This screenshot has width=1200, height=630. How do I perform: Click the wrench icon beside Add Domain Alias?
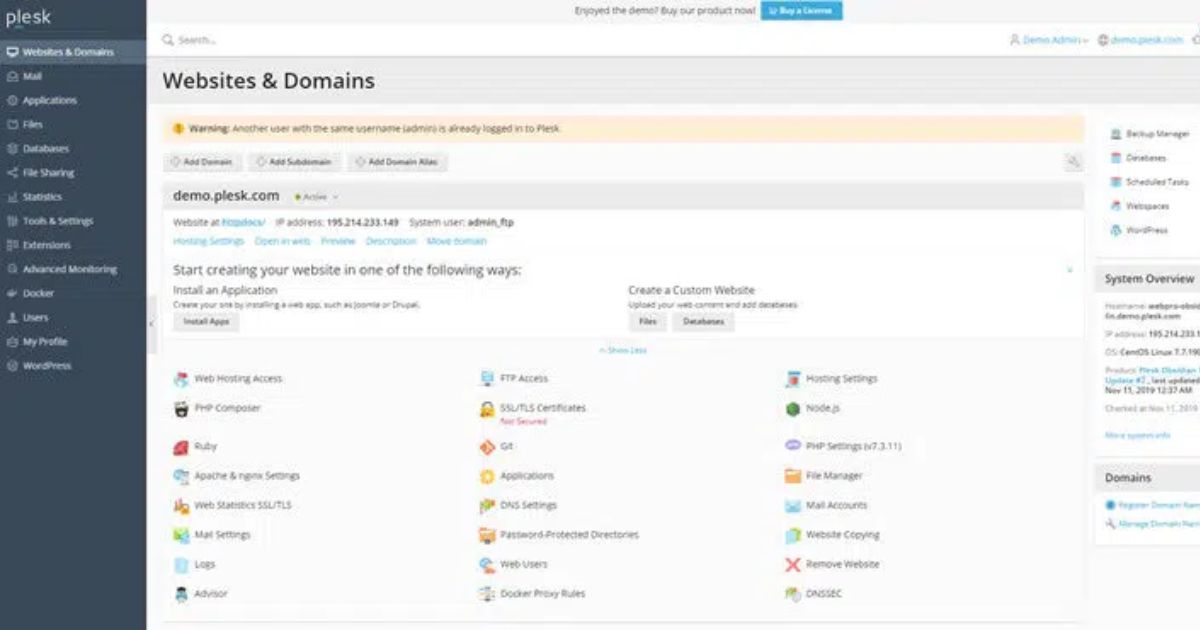pos(1073,161)
